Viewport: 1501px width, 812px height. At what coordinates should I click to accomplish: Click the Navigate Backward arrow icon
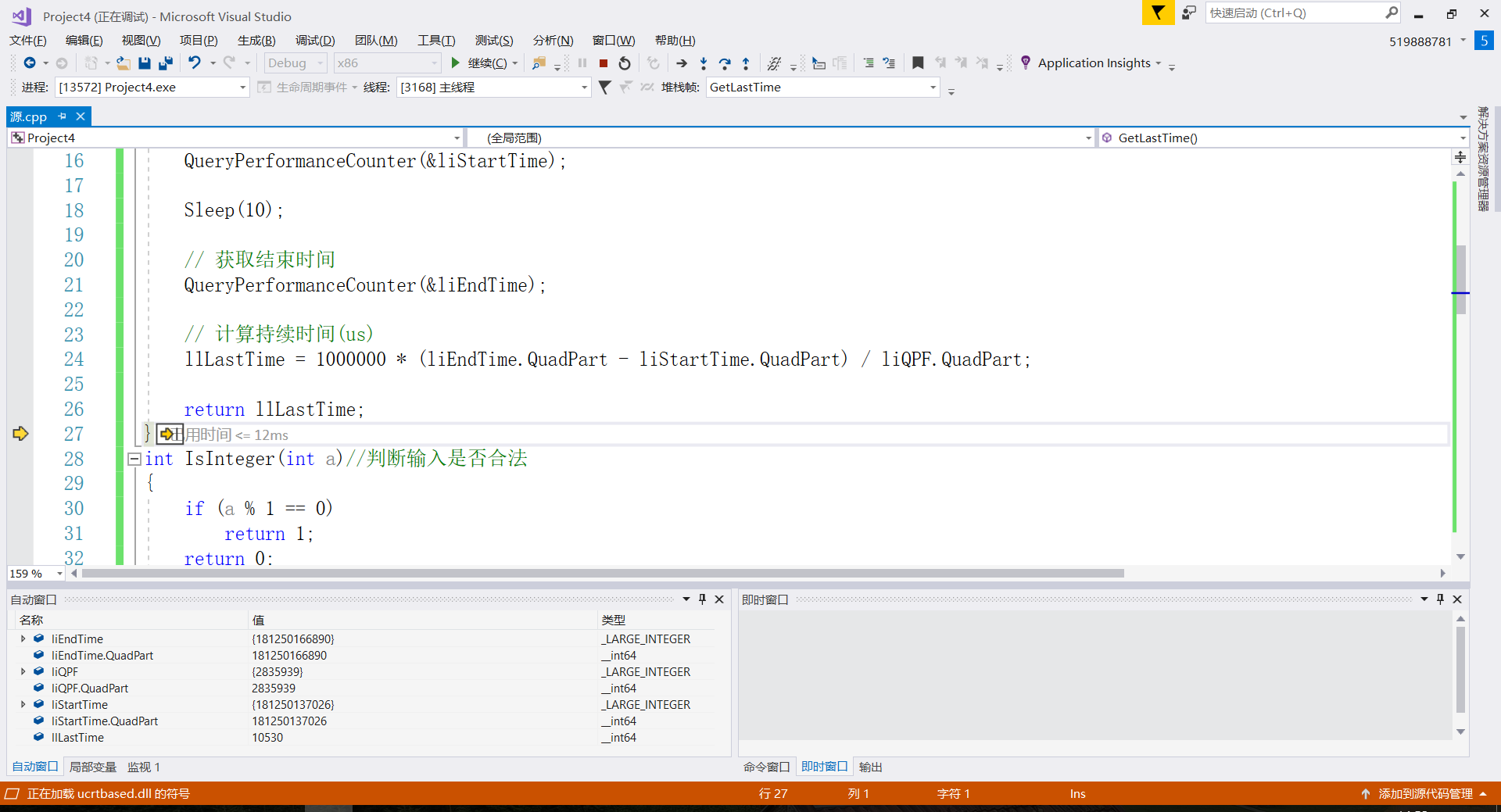(30, 63)
